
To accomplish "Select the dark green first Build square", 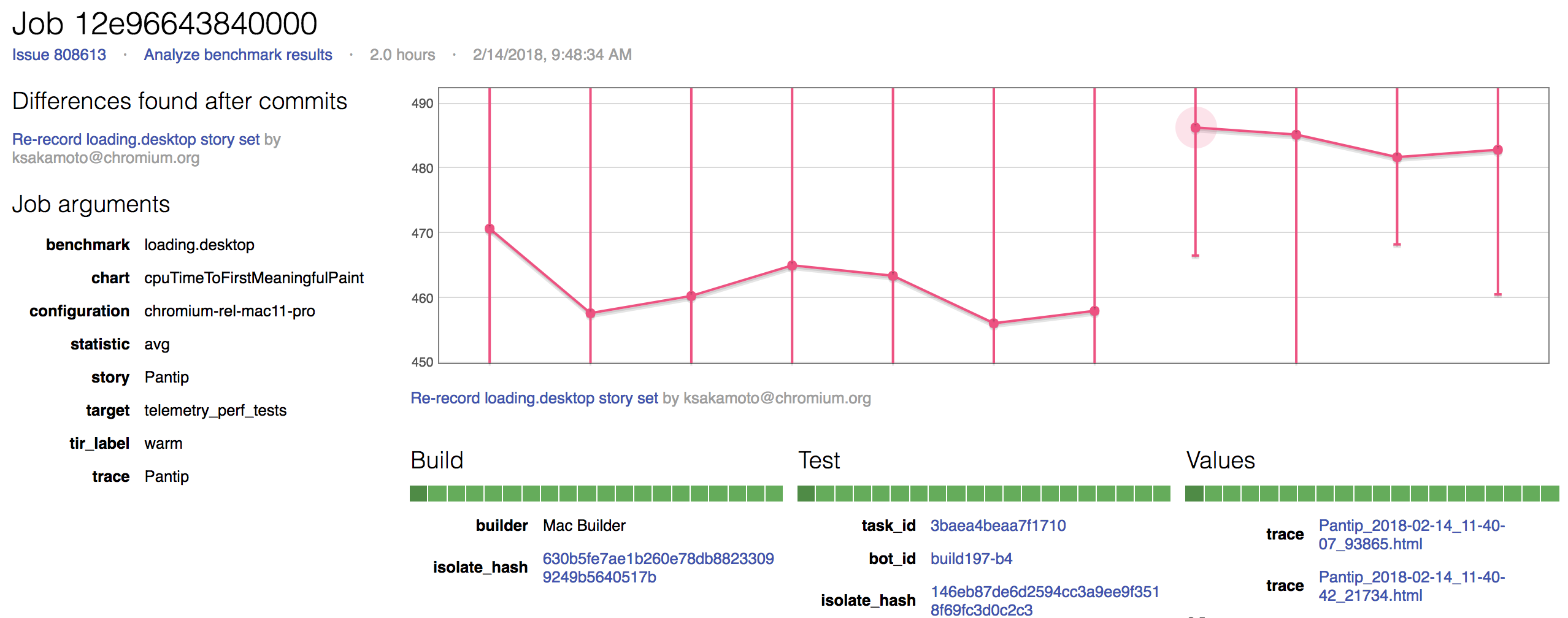I will pos(418,494).
